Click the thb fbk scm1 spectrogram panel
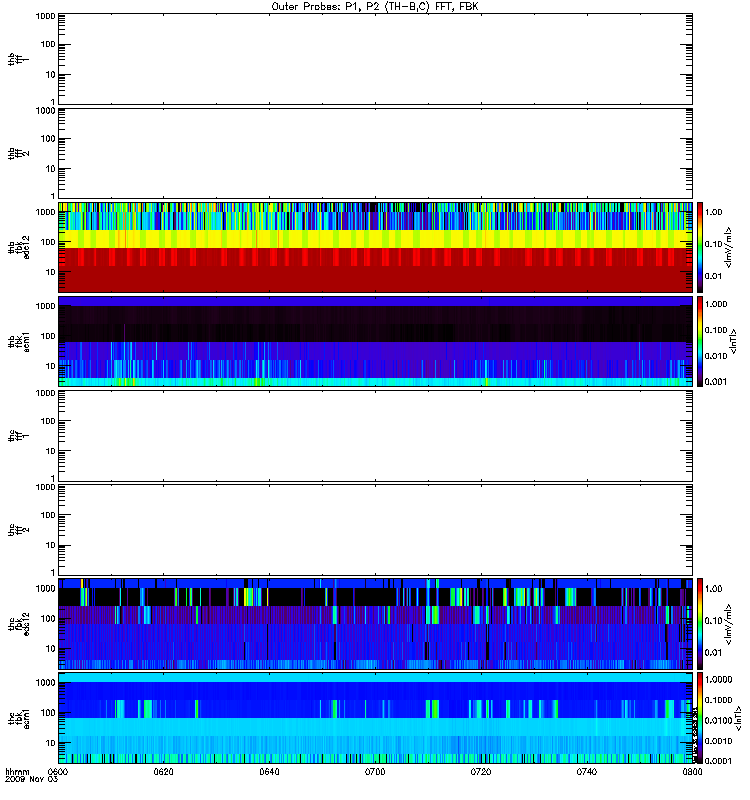Image resolution: width=750 pixels, height=800 pixels. tap(375, 341)
